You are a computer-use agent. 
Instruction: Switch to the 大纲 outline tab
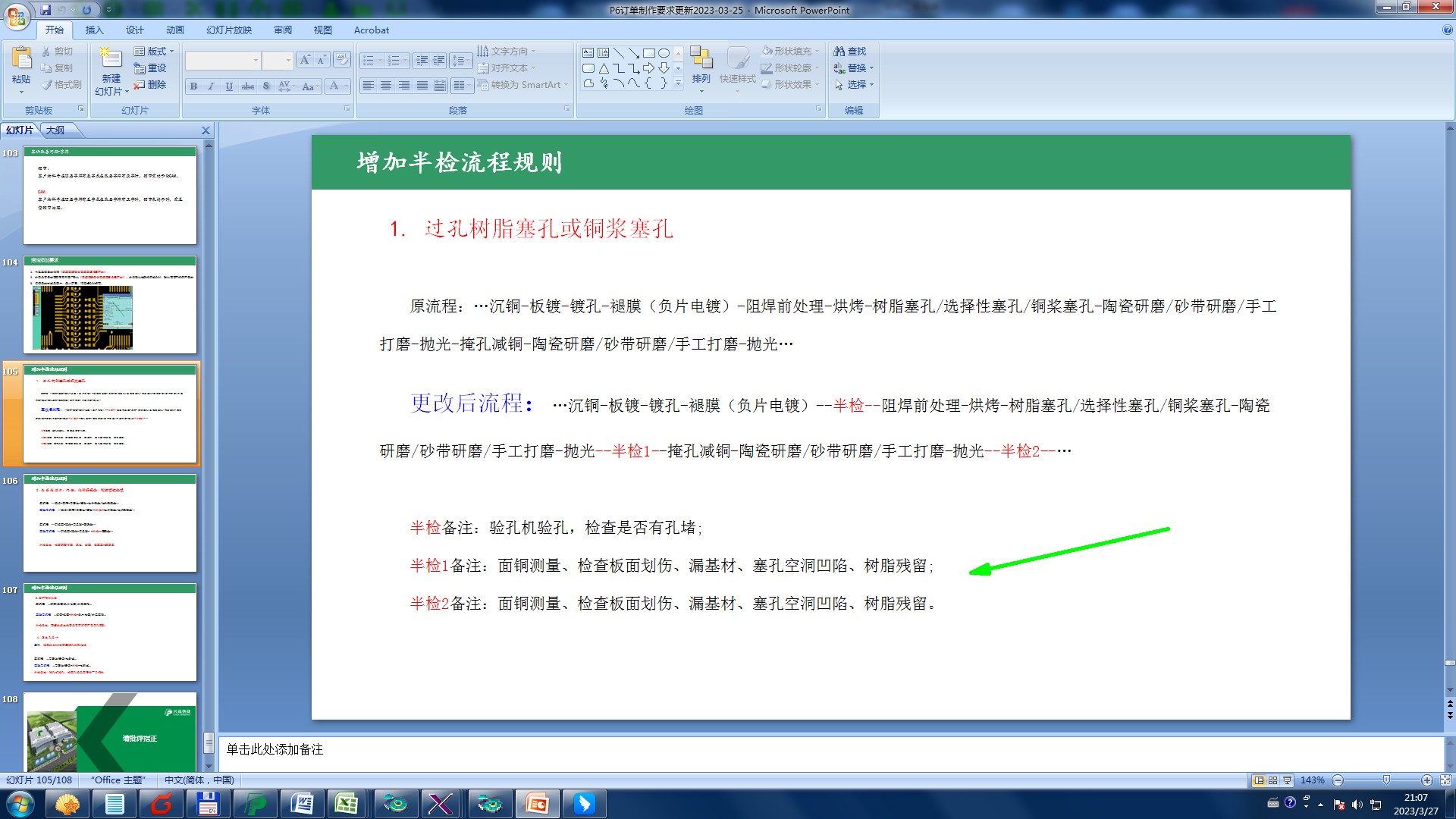[x=55, y=130]
